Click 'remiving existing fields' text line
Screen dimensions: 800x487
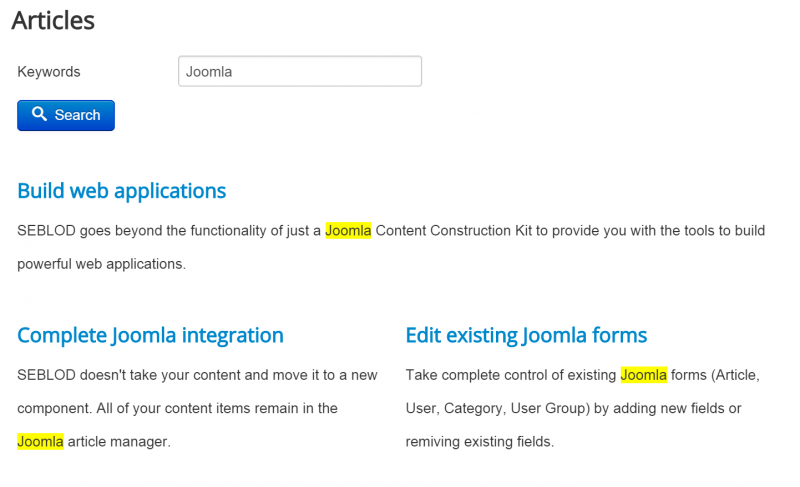pyautogui.click(x=480, y=442)
